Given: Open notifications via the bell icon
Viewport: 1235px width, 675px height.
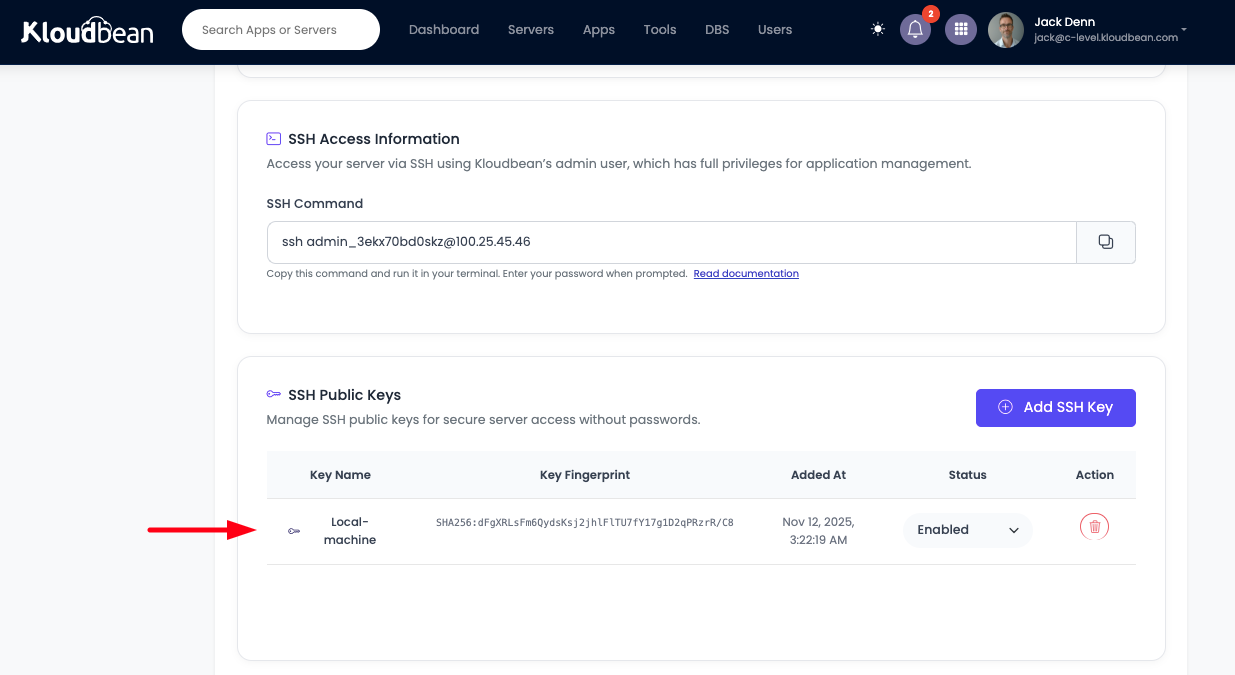Looking at the screenshot, I should click(x=914, y=29).
